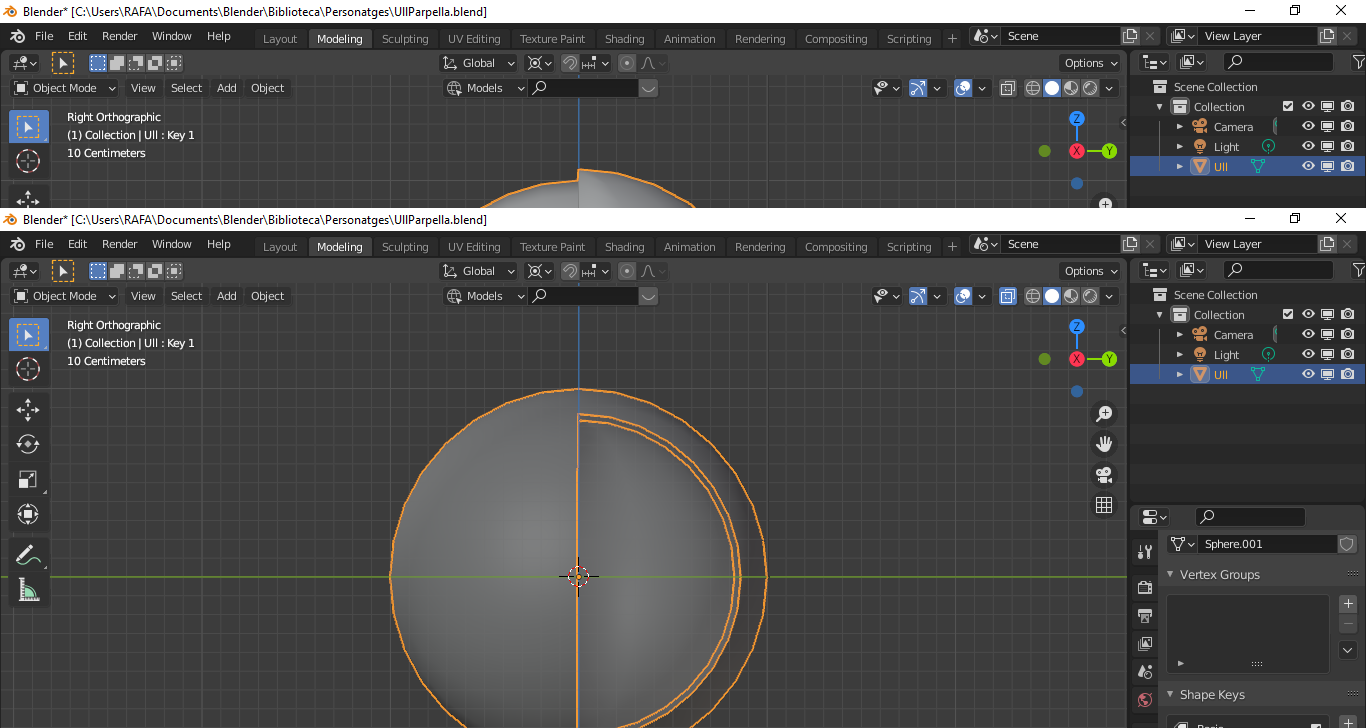This screenshot has width=1366, height=728.
Task: Add a workspace with plus tab in lower window
Action: click(x=952, y=246)
